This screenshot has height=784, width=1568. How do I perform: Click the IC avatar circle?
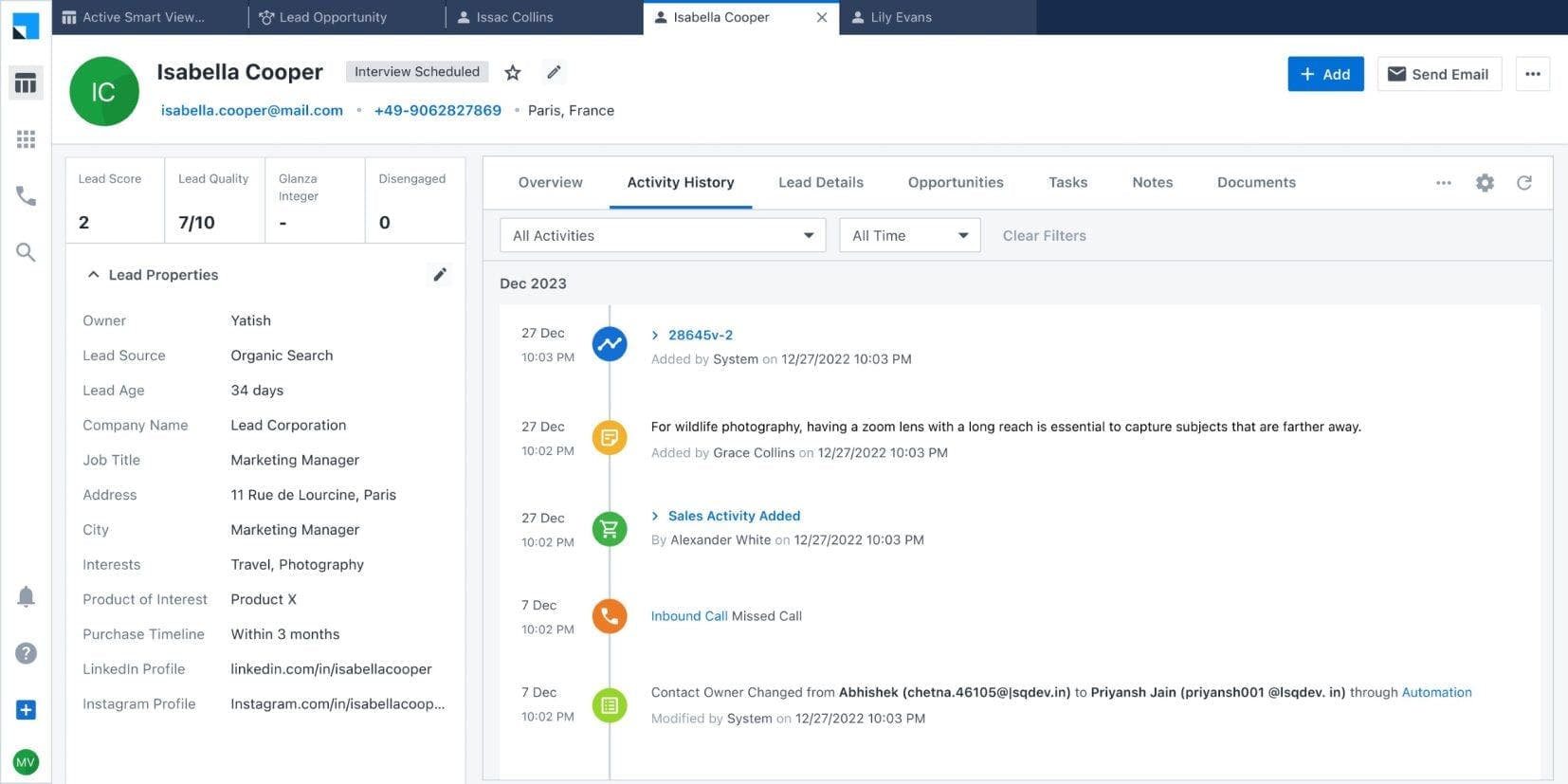(x=104, y=91)
